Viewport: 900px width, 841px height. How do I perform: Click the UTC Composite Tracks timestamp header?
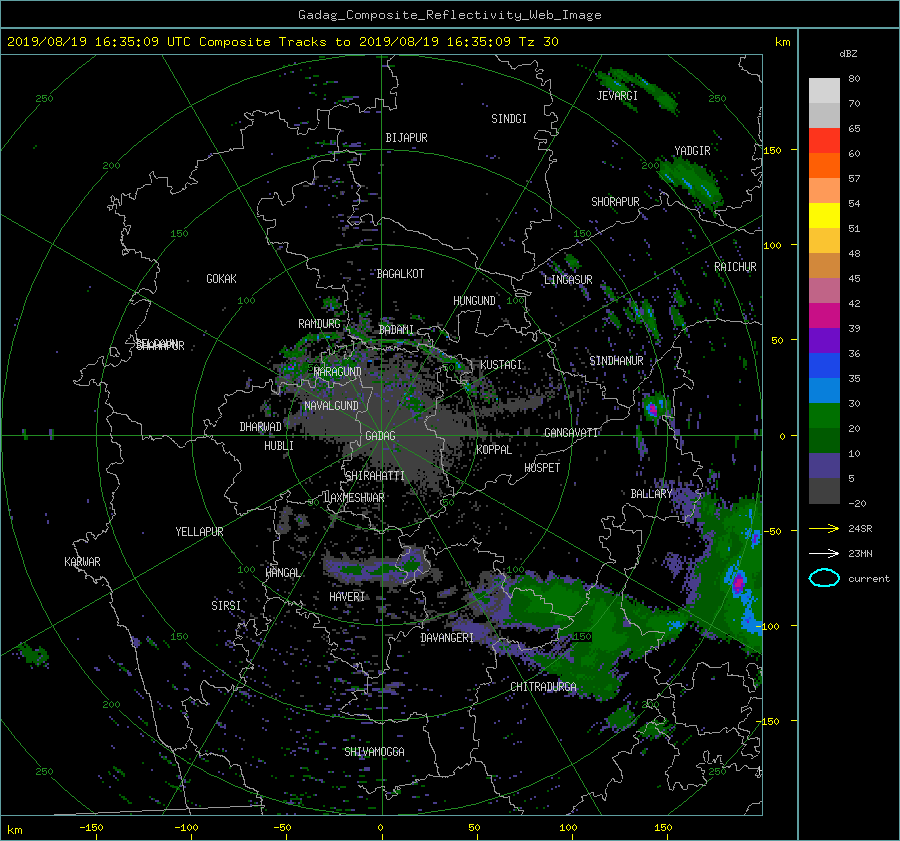tap(283, 42)
